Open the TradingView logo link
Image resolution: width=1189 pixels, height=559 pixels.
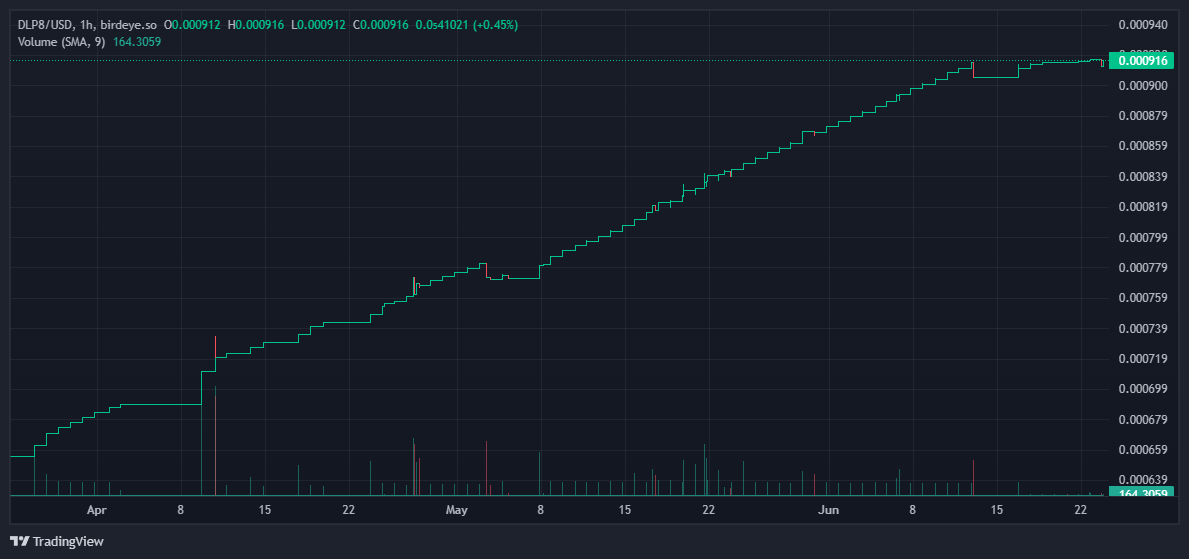57,542
